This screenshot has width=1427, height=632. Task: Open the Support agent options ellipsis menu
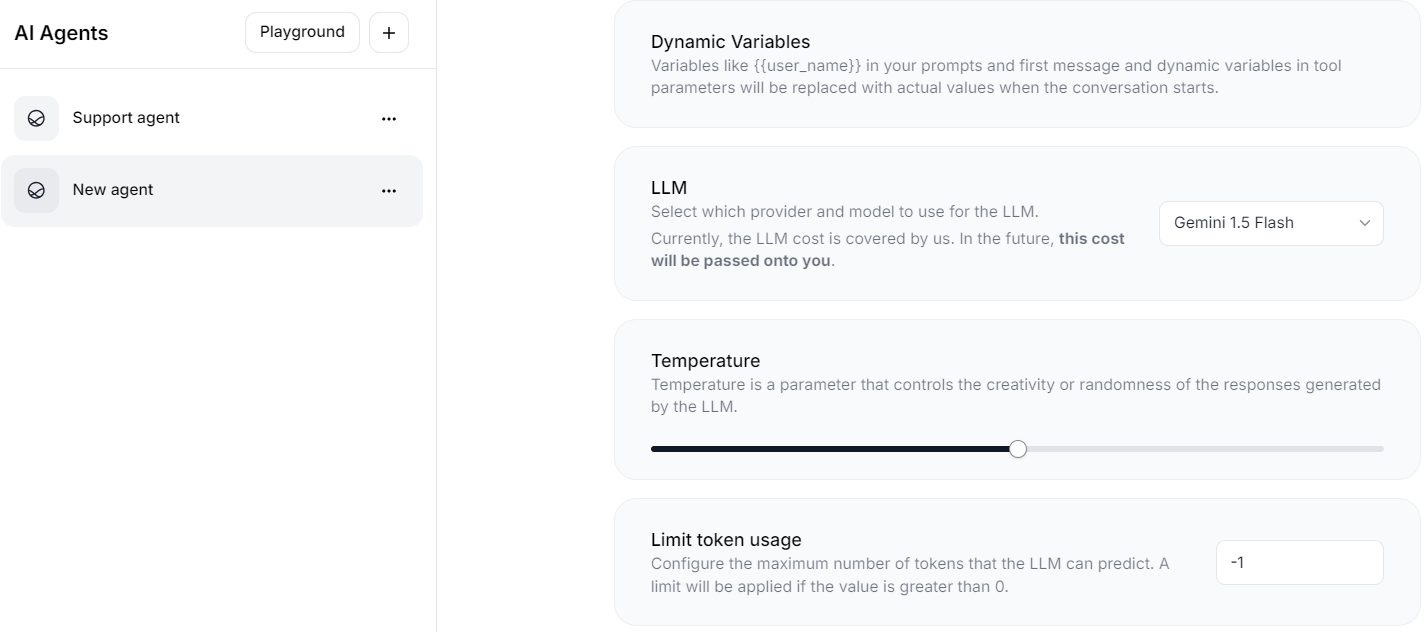389,118
